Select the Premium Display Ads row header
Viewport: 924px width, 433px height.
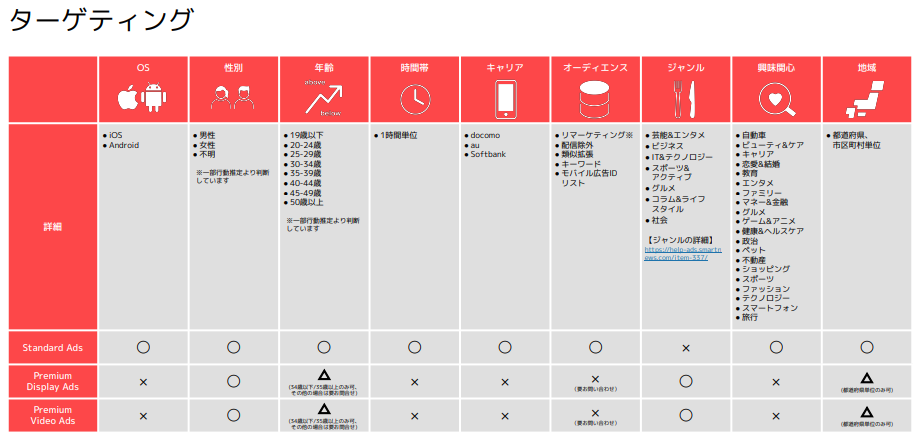(53, 382)
